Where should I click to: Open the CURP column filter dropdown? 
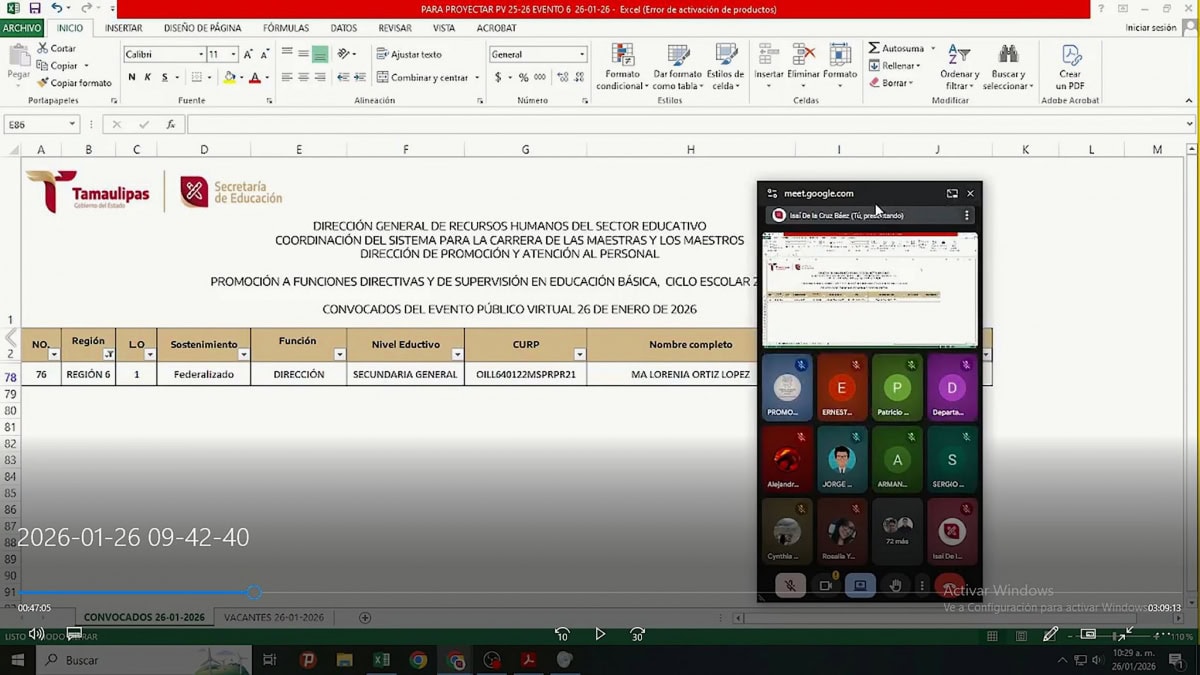tap(579, 355)
